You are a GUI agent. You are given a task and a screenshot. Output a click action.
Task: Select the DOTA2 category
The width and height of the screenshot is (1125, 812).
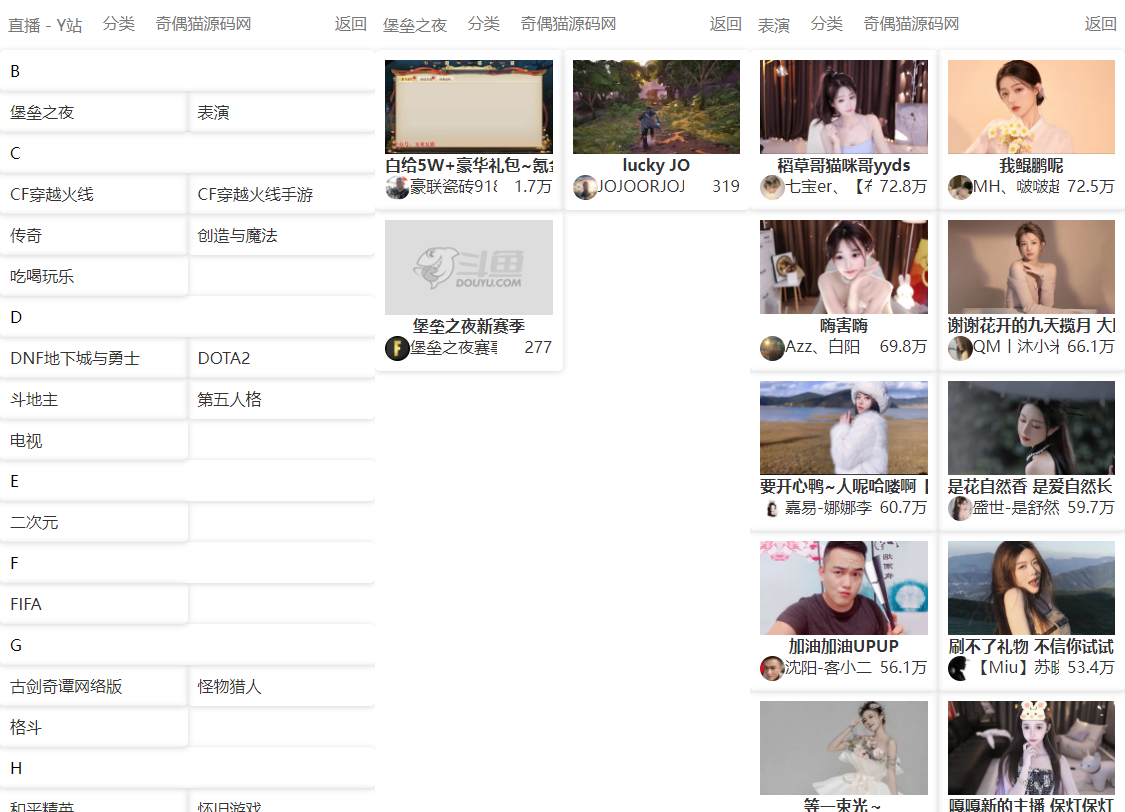point(281,358)
